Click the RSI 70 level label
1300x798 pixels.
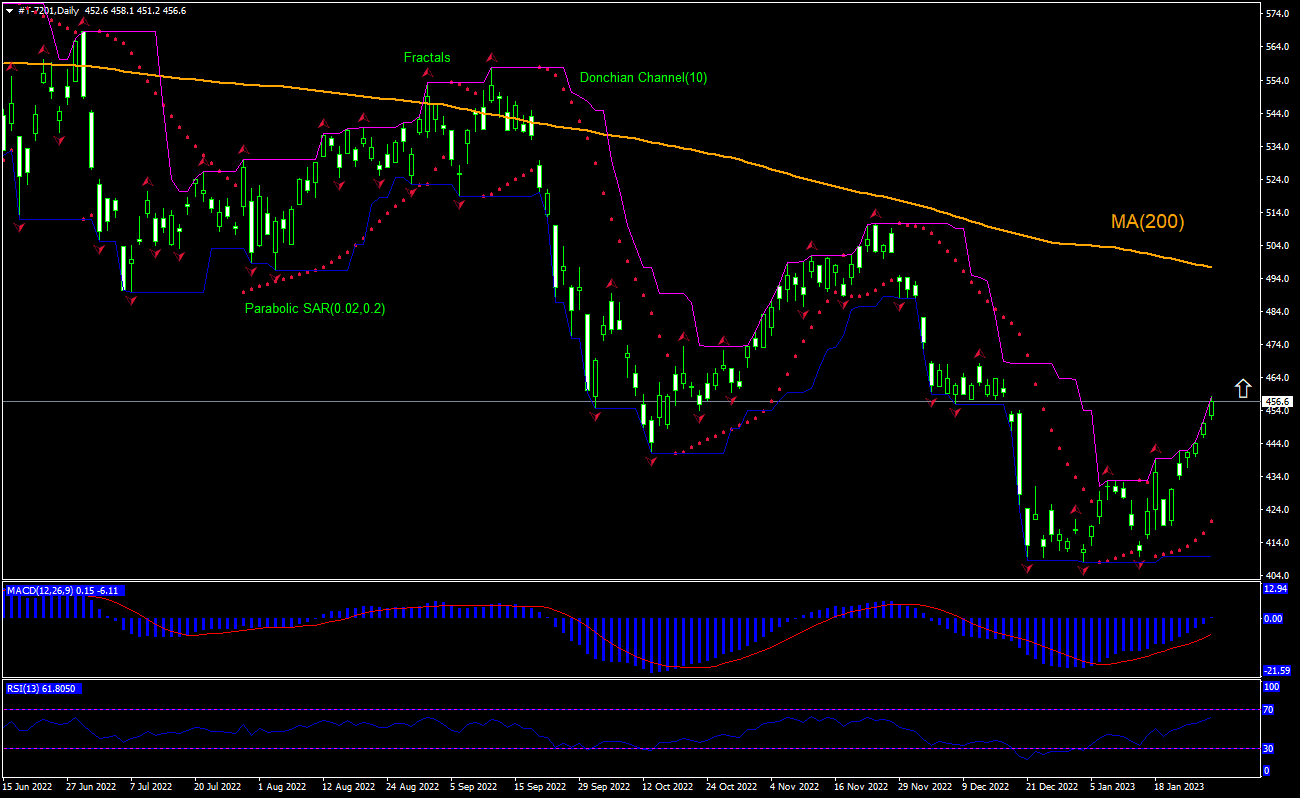(x=1270, y=709)
